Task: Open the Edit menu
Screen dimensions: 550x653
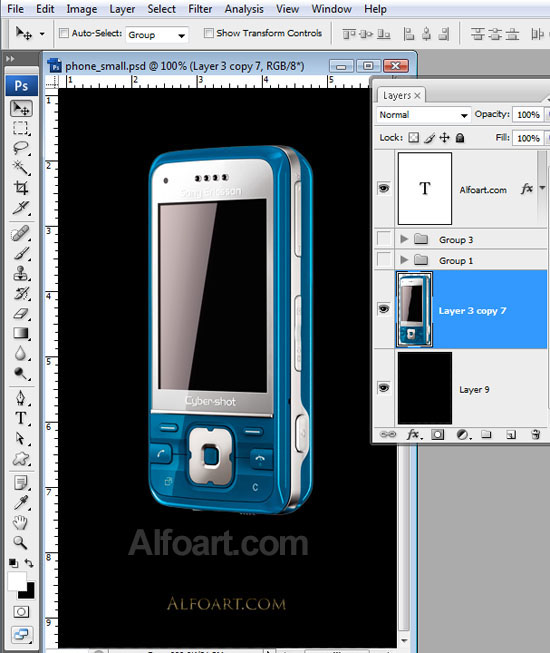Action: coord(45,9)
